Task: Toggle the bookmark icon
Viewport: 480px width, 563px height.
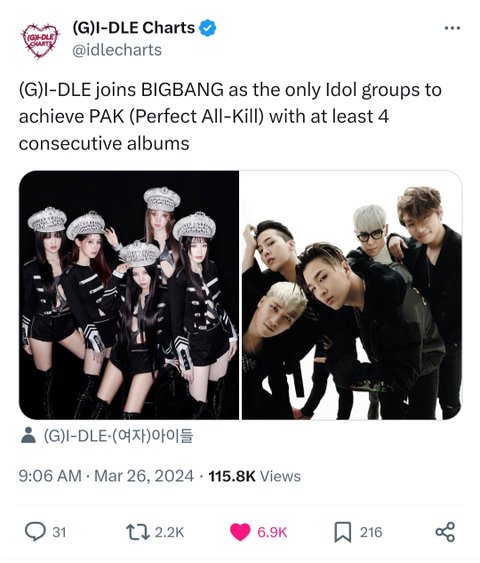Action: tap(343, 532)
